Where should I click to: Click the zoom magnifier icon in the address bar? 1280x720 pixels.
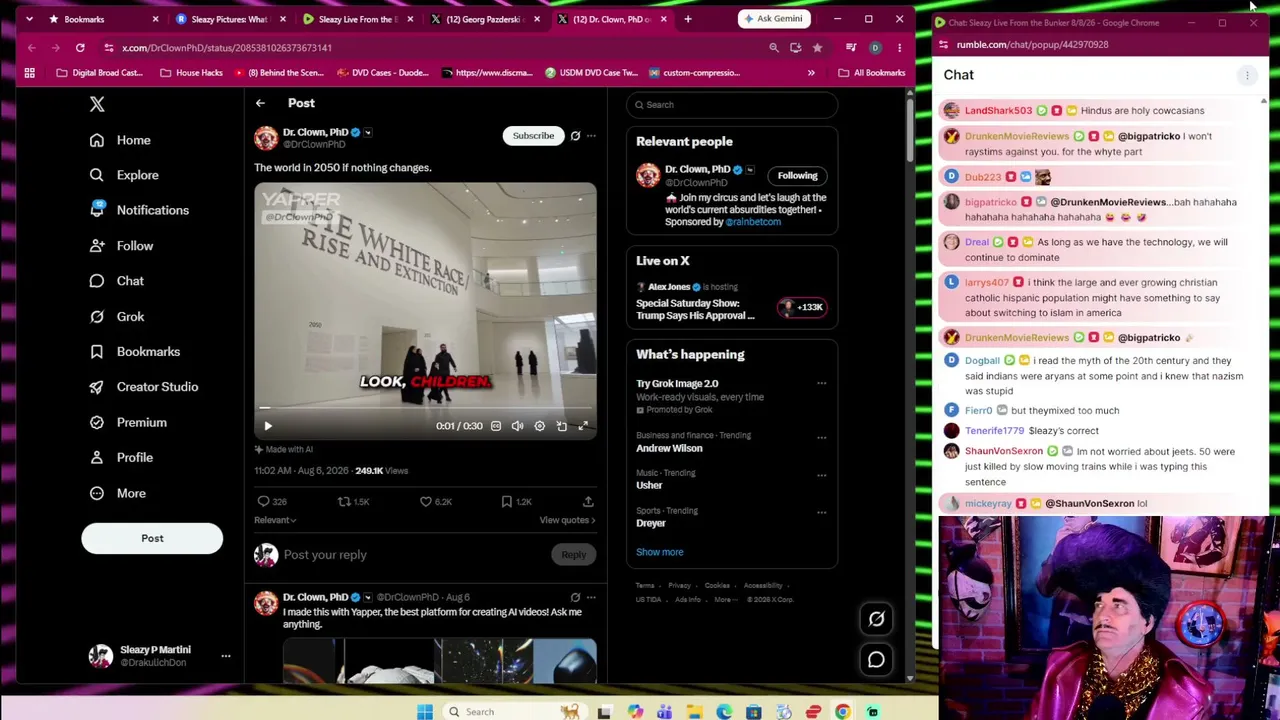(774, 47)
